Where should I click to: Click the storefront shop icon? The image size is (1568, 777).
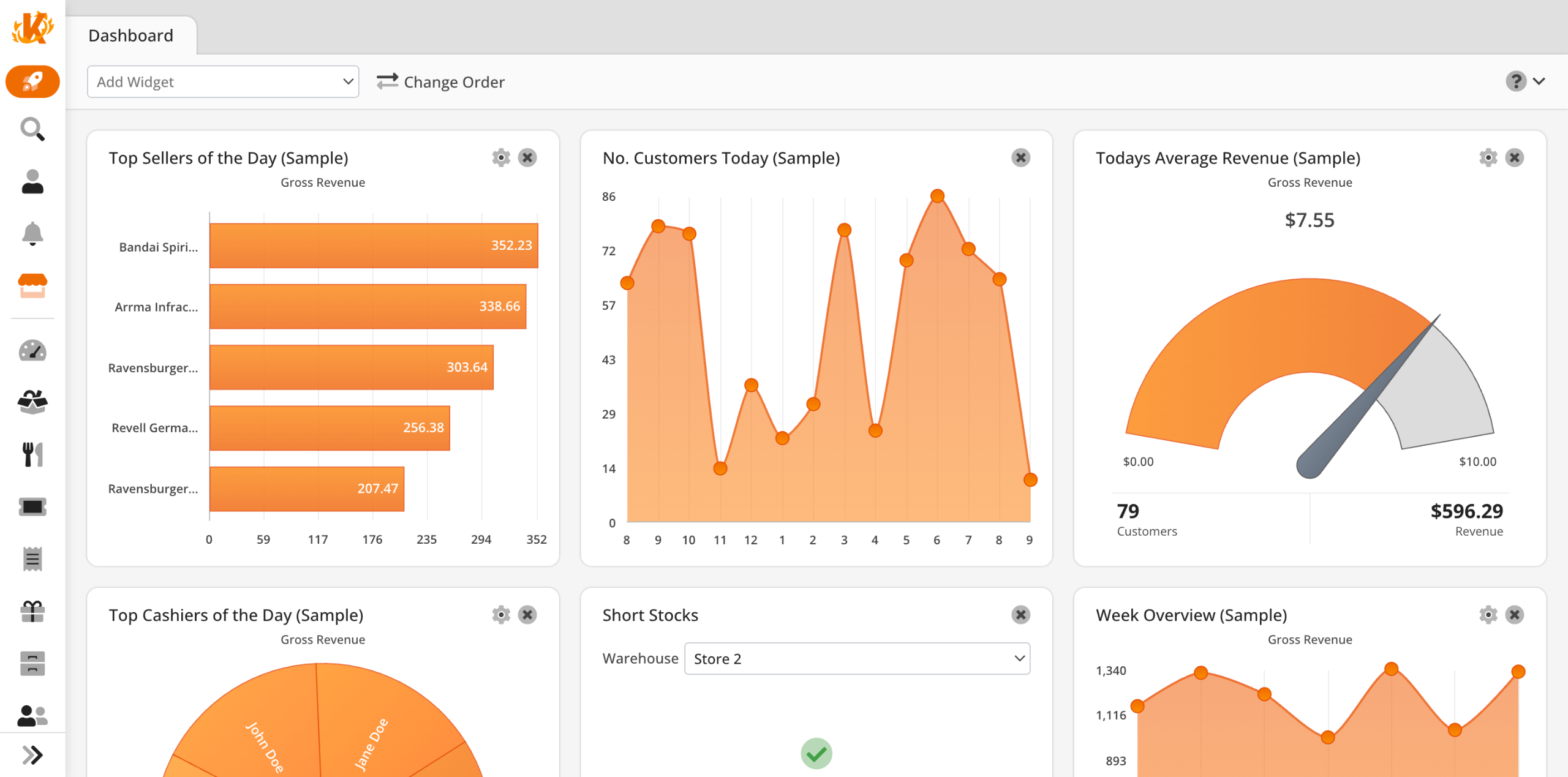point(32,286)
